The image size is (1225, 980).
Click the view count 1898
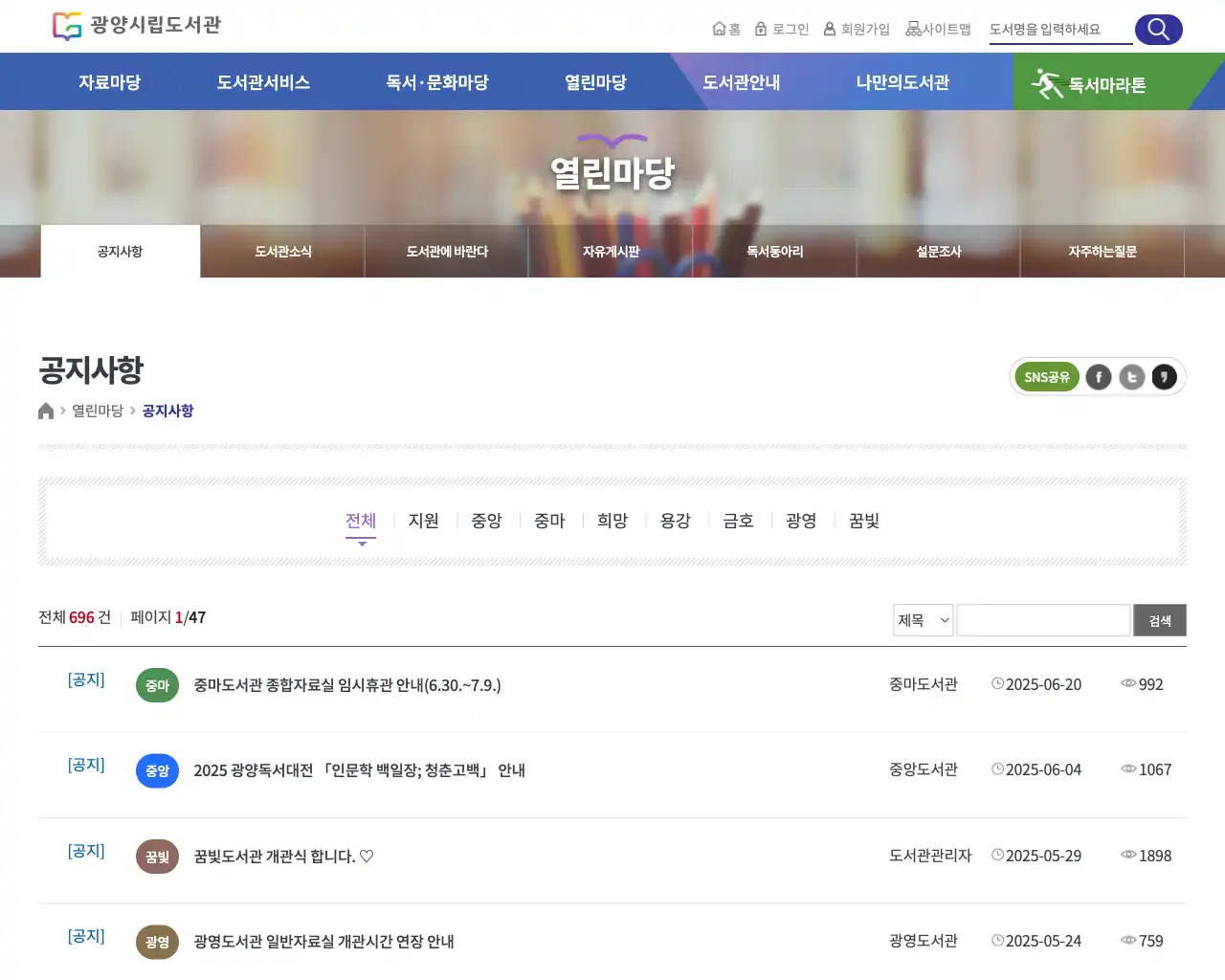[1155, 856]
